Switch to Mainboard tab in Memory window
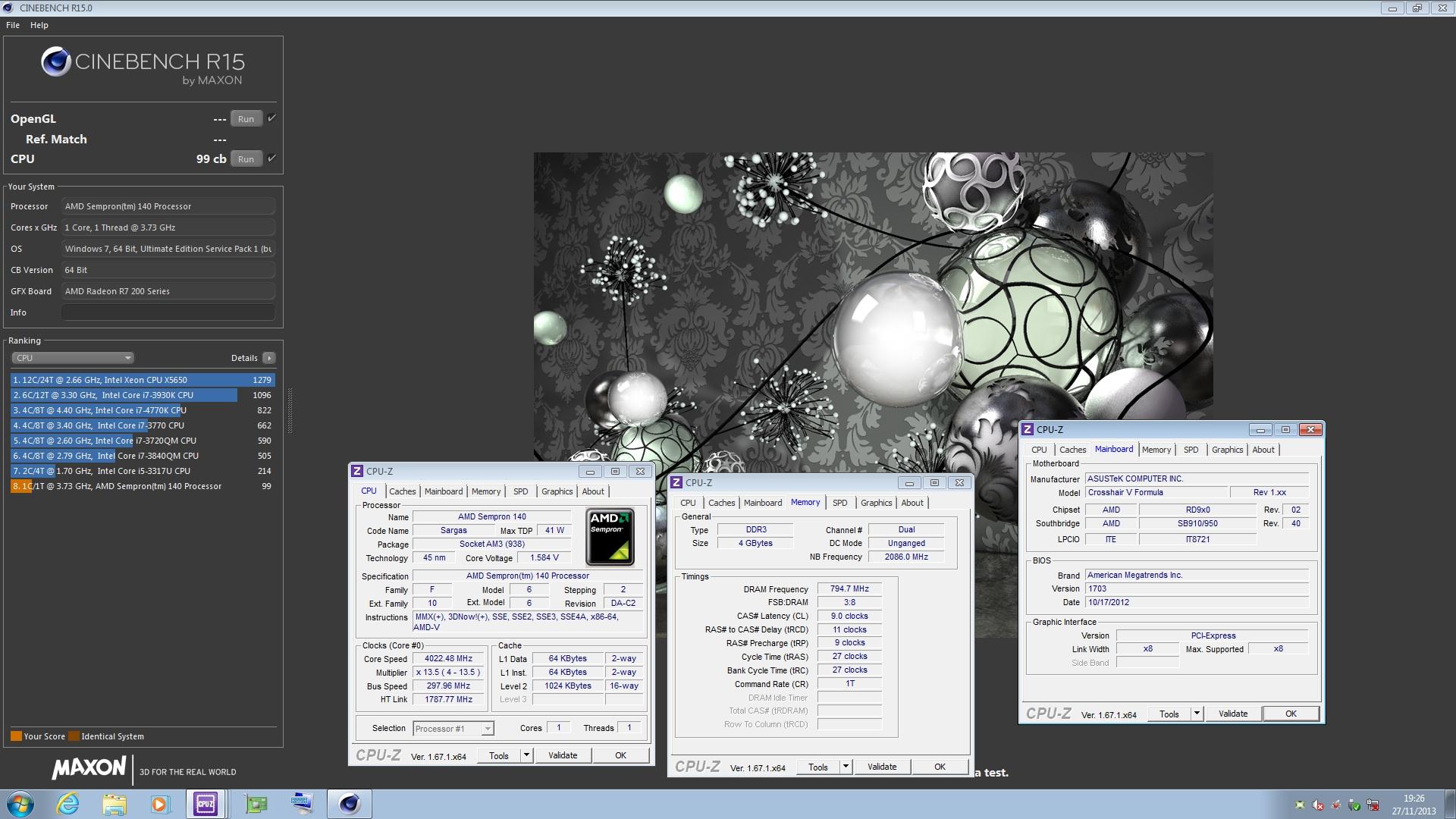 pyautogui.click(x=763, y=503)
